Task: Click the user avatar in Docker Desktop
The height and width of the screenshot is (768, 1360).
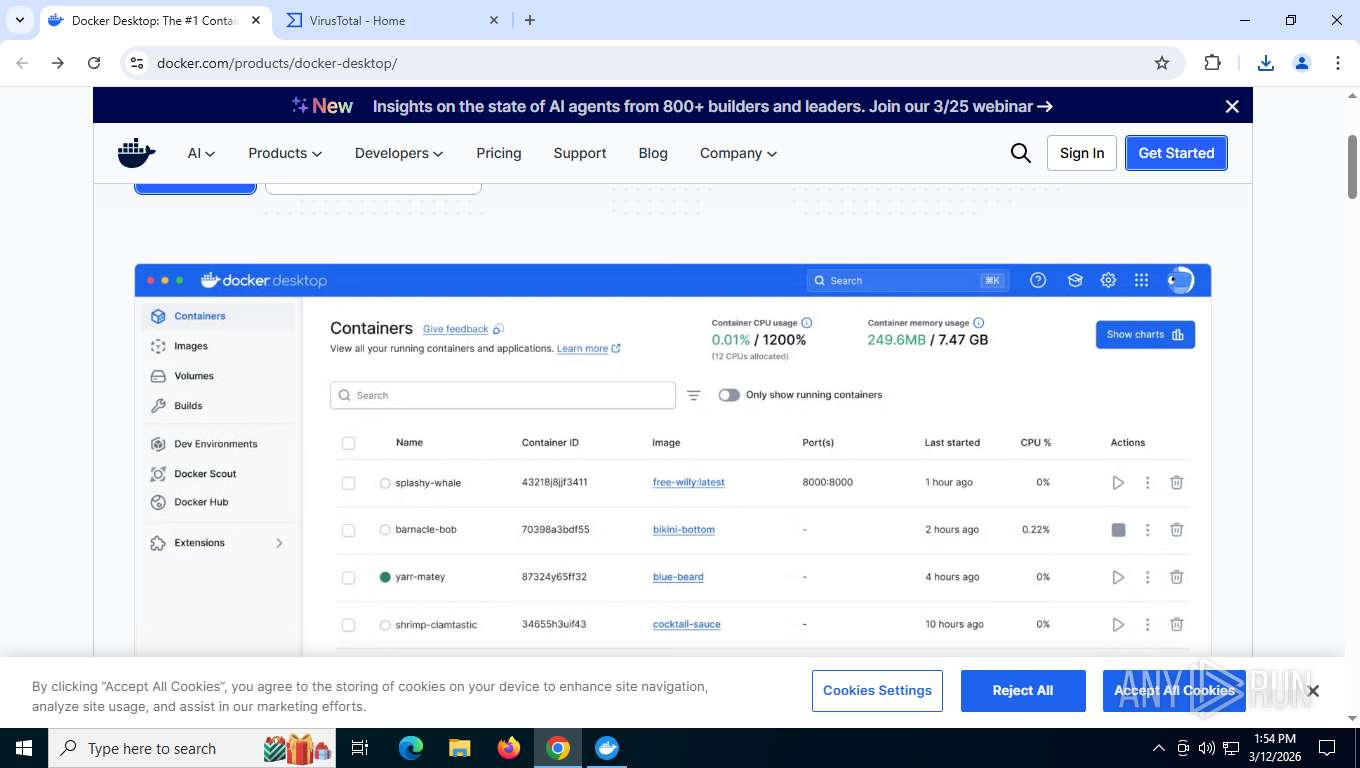Action: click(1180, 280)
